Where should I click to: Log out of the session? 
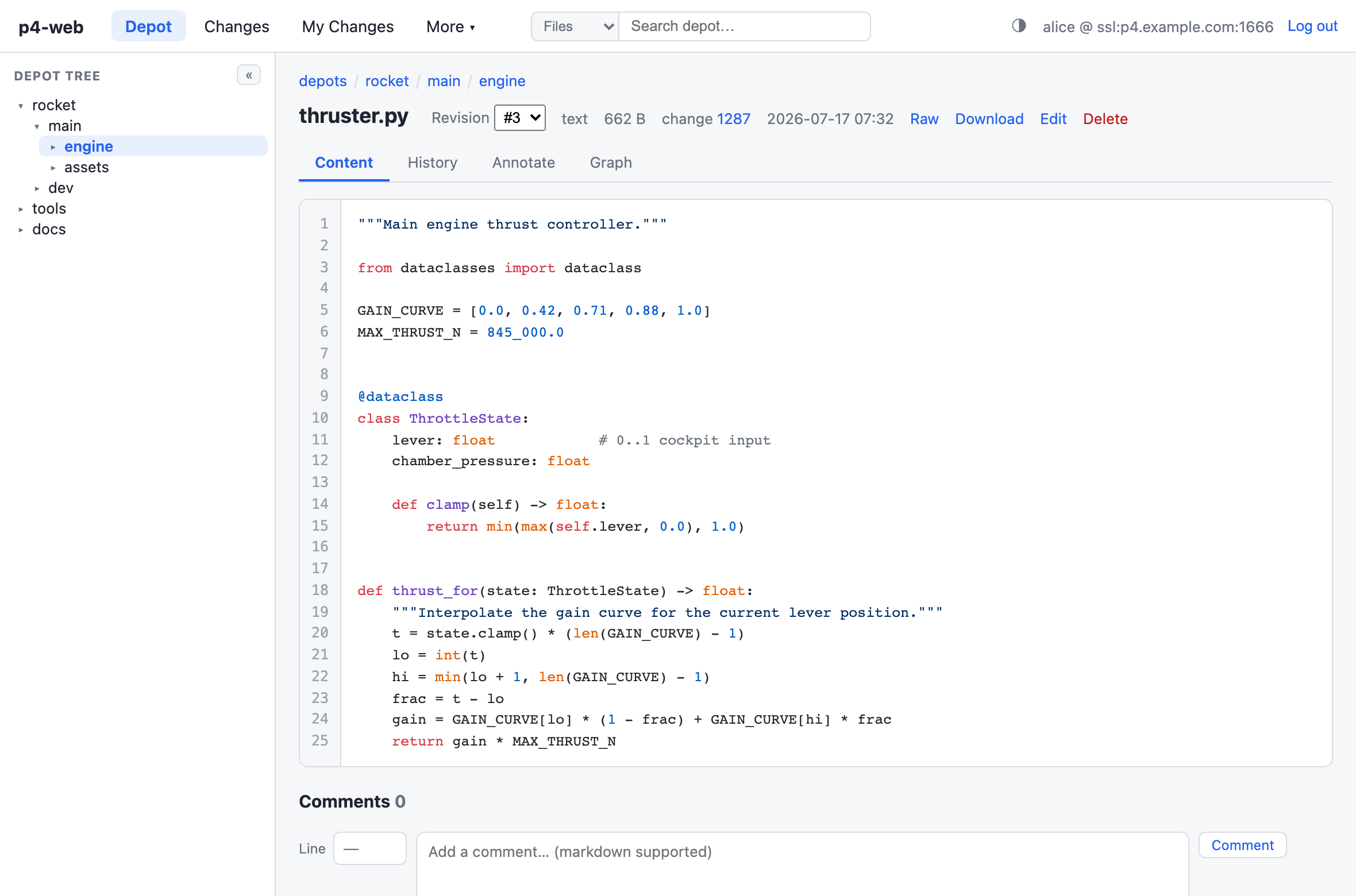(x=1312, y=26)
